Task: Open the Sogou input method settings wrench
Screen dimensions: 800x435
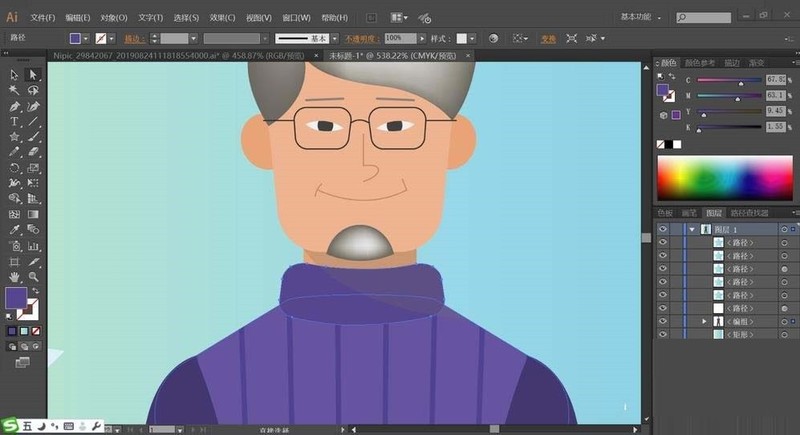Action: point(96,426)
